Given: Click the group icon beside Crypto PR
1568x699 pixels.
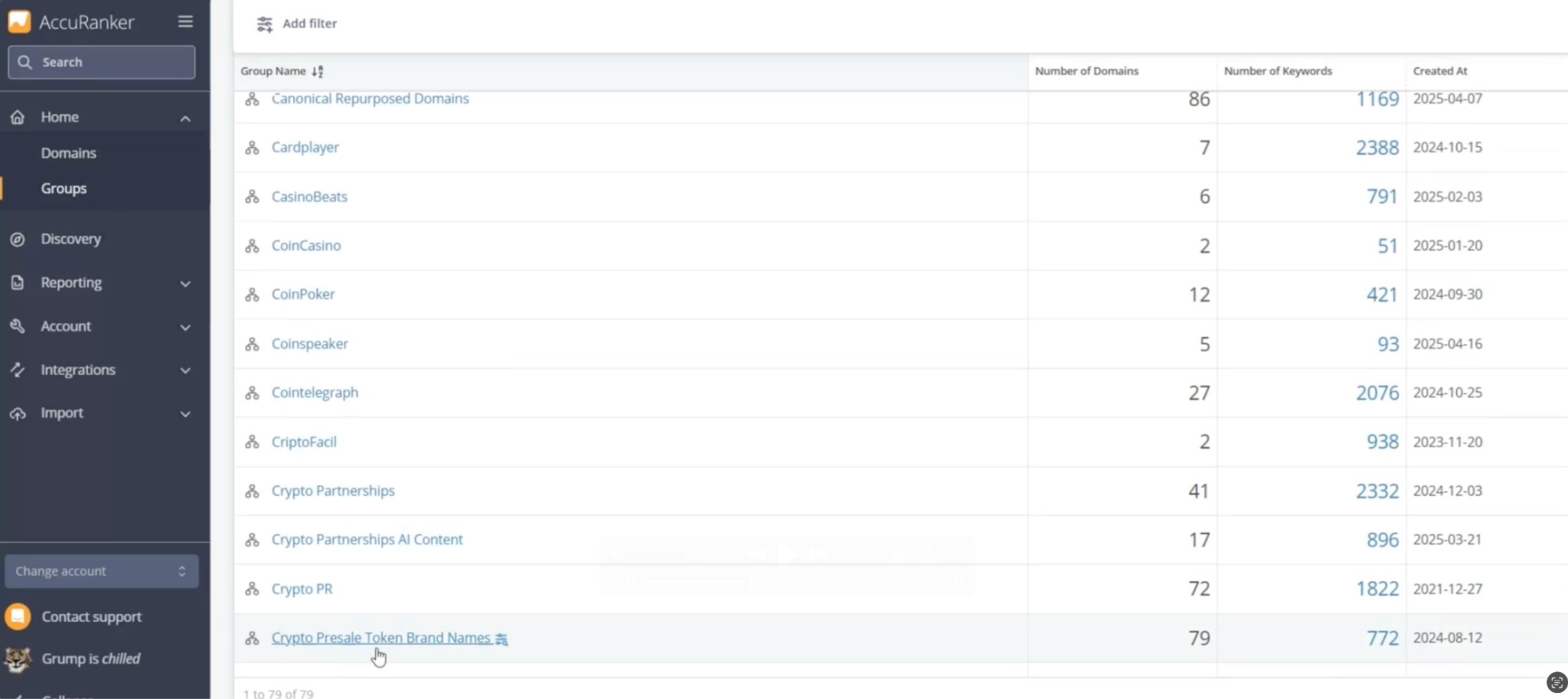Looking at the screenshot, I should coord(252,589).
